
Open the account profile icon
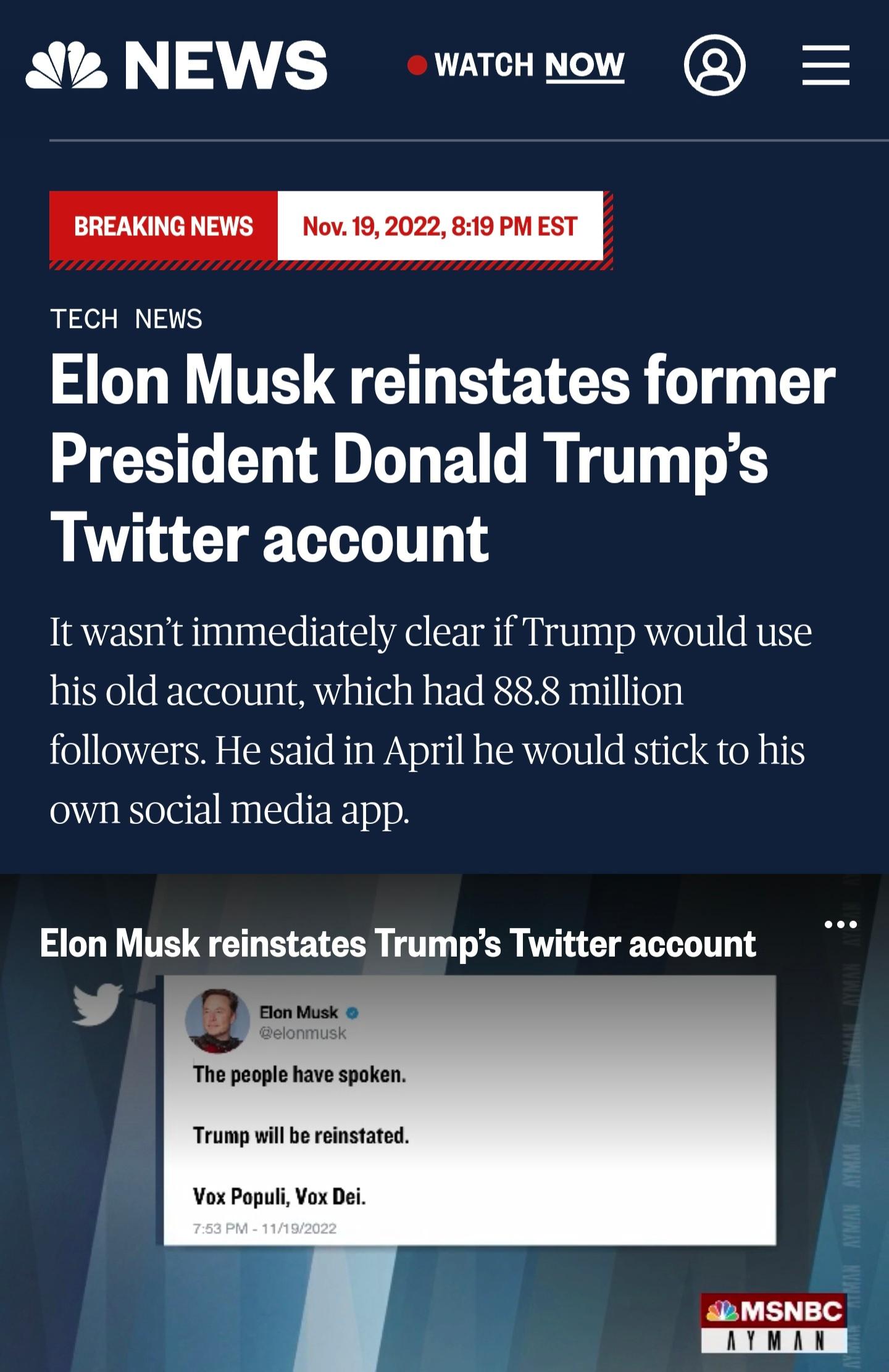click(x=714, y=65)
